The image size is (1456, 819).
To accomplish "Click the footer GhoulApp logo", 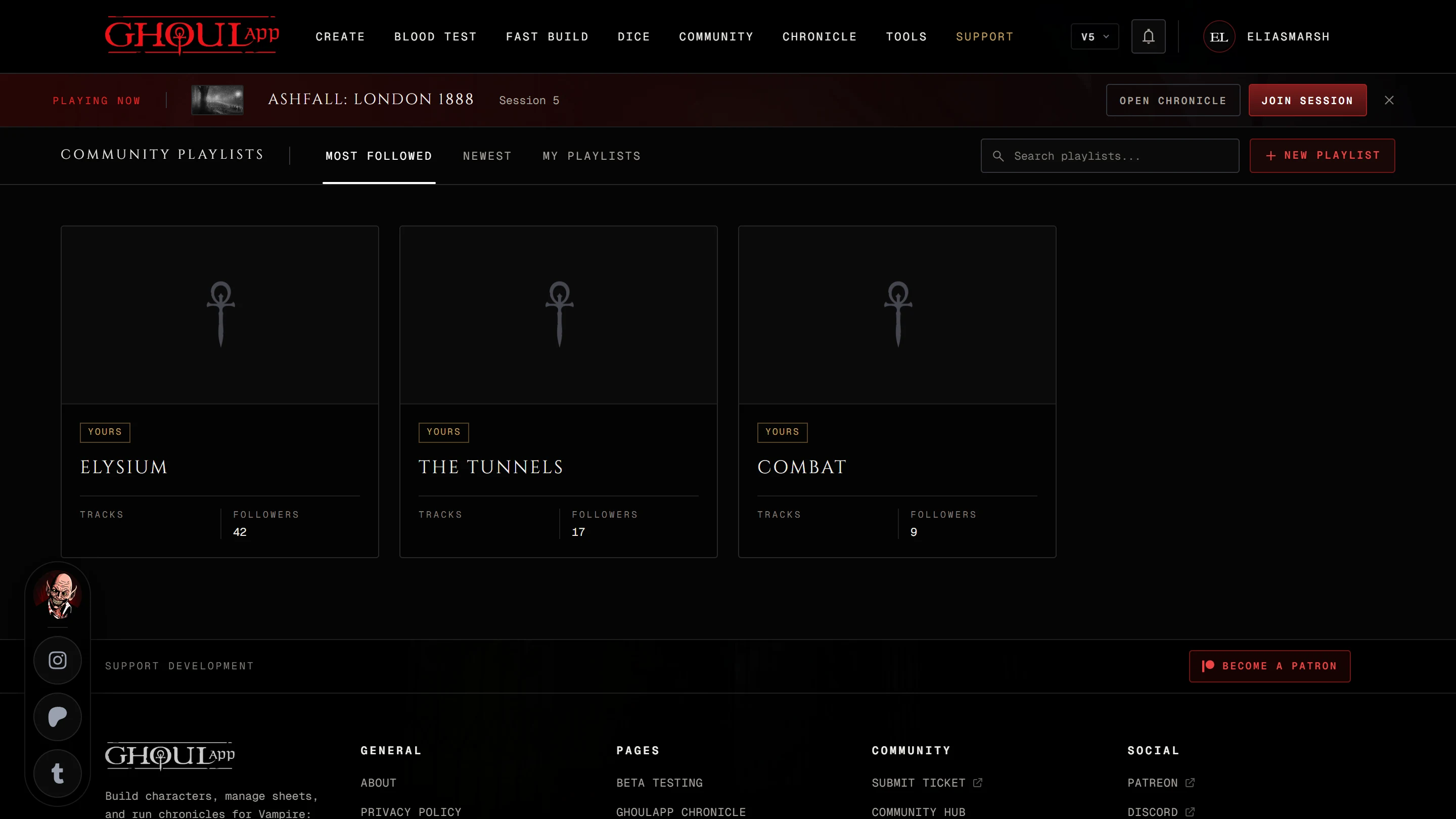I will (169, 756).
